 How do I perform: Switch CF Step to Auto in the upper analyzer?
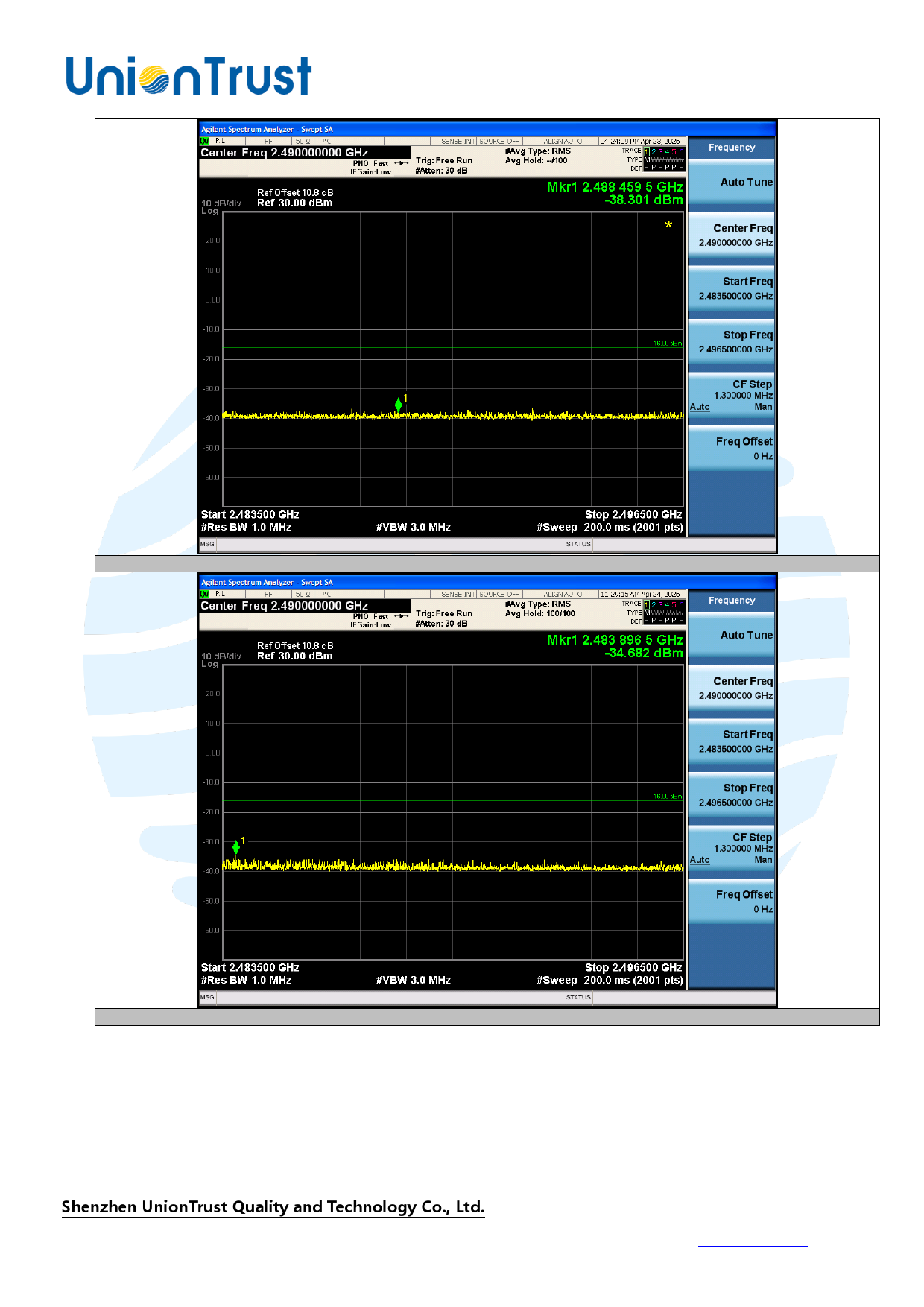pyautogui.click(x=700, y=407)
